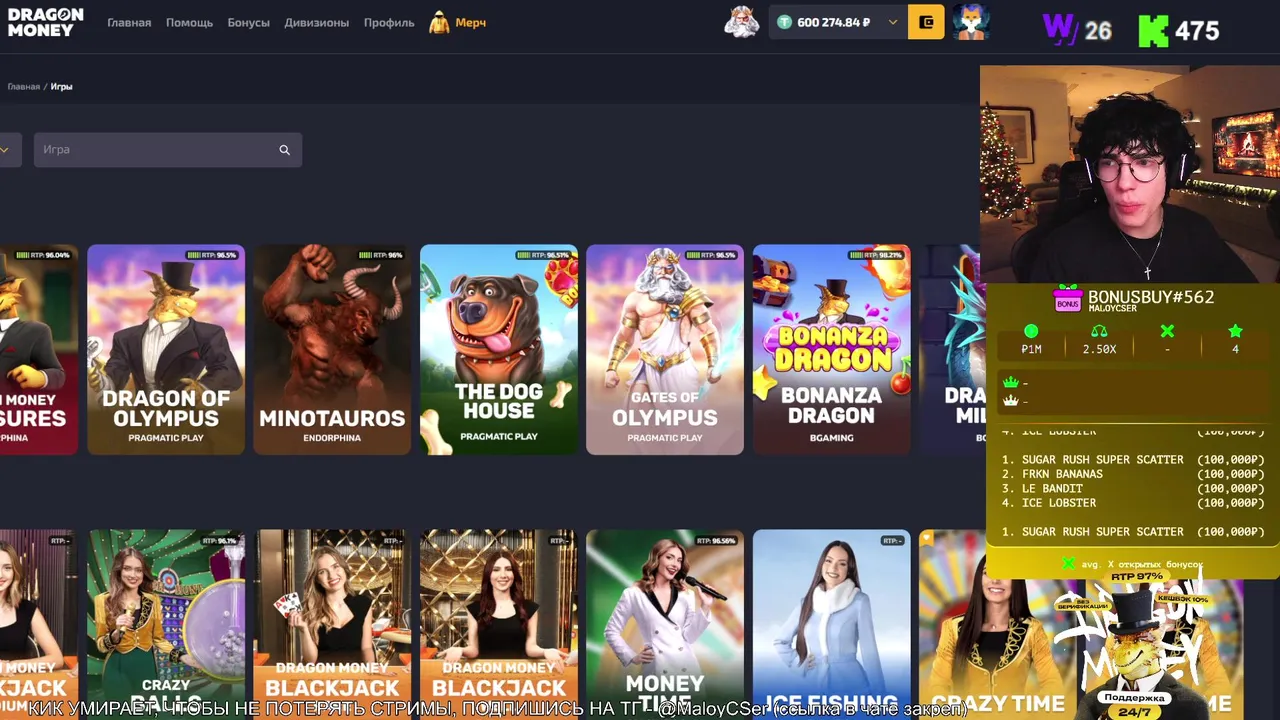Expand the filter dropdown left of search
The height and width of the screenshot is (720, 1280).
(x=6, y=150)
